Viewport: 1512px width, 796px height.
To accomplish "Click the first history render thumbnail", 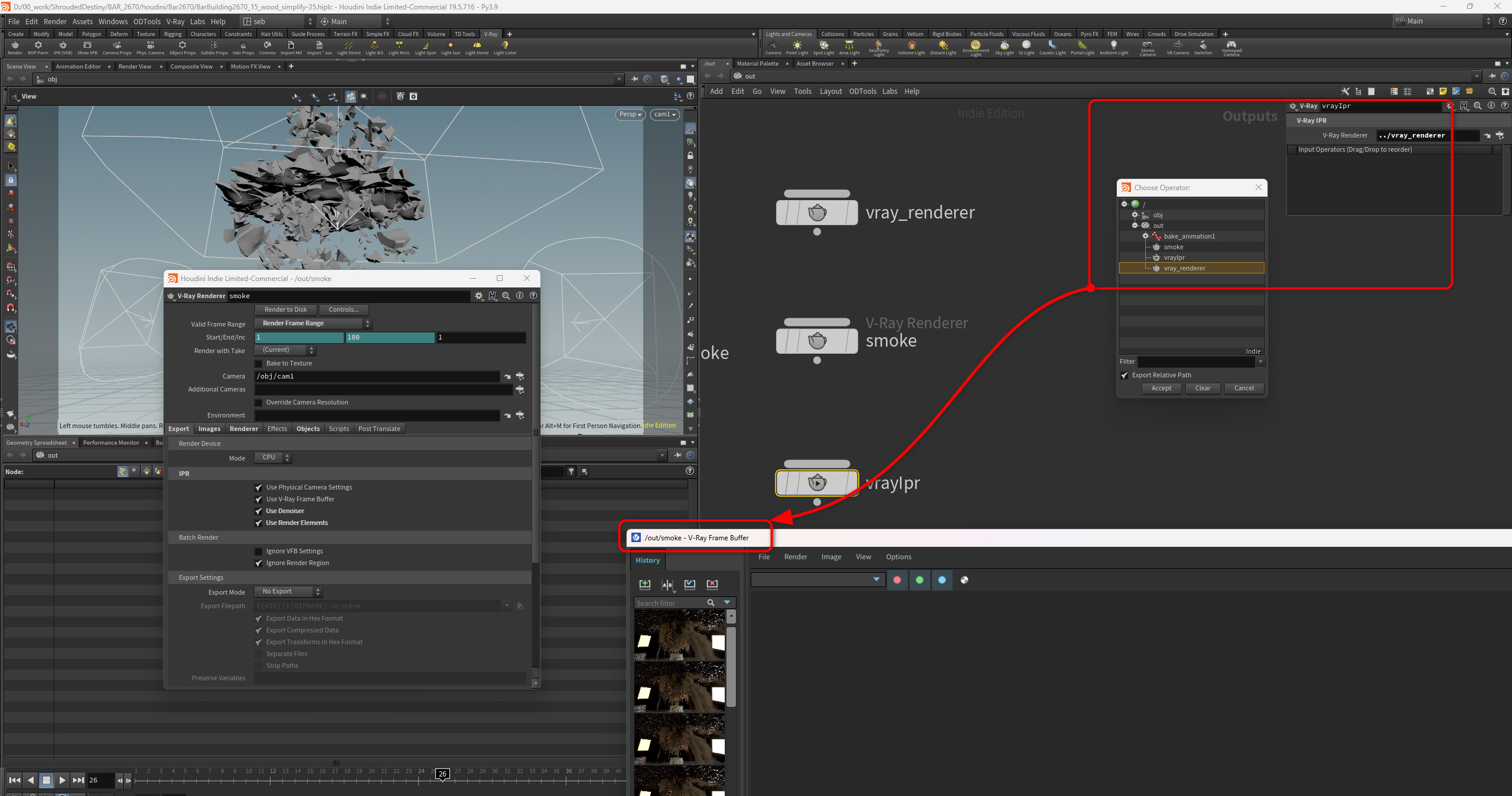I will 680,635.
